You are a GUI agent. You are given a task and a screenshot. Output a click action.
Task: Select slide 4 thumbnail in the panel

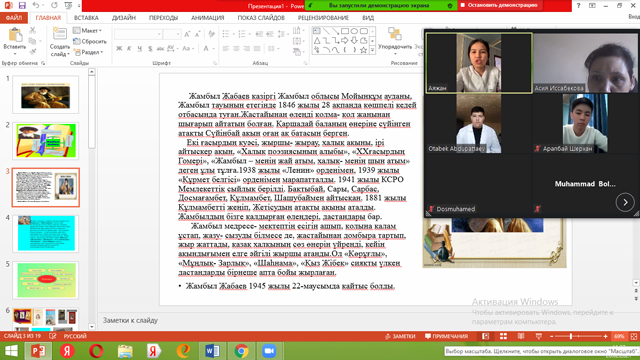pos(46,233)
